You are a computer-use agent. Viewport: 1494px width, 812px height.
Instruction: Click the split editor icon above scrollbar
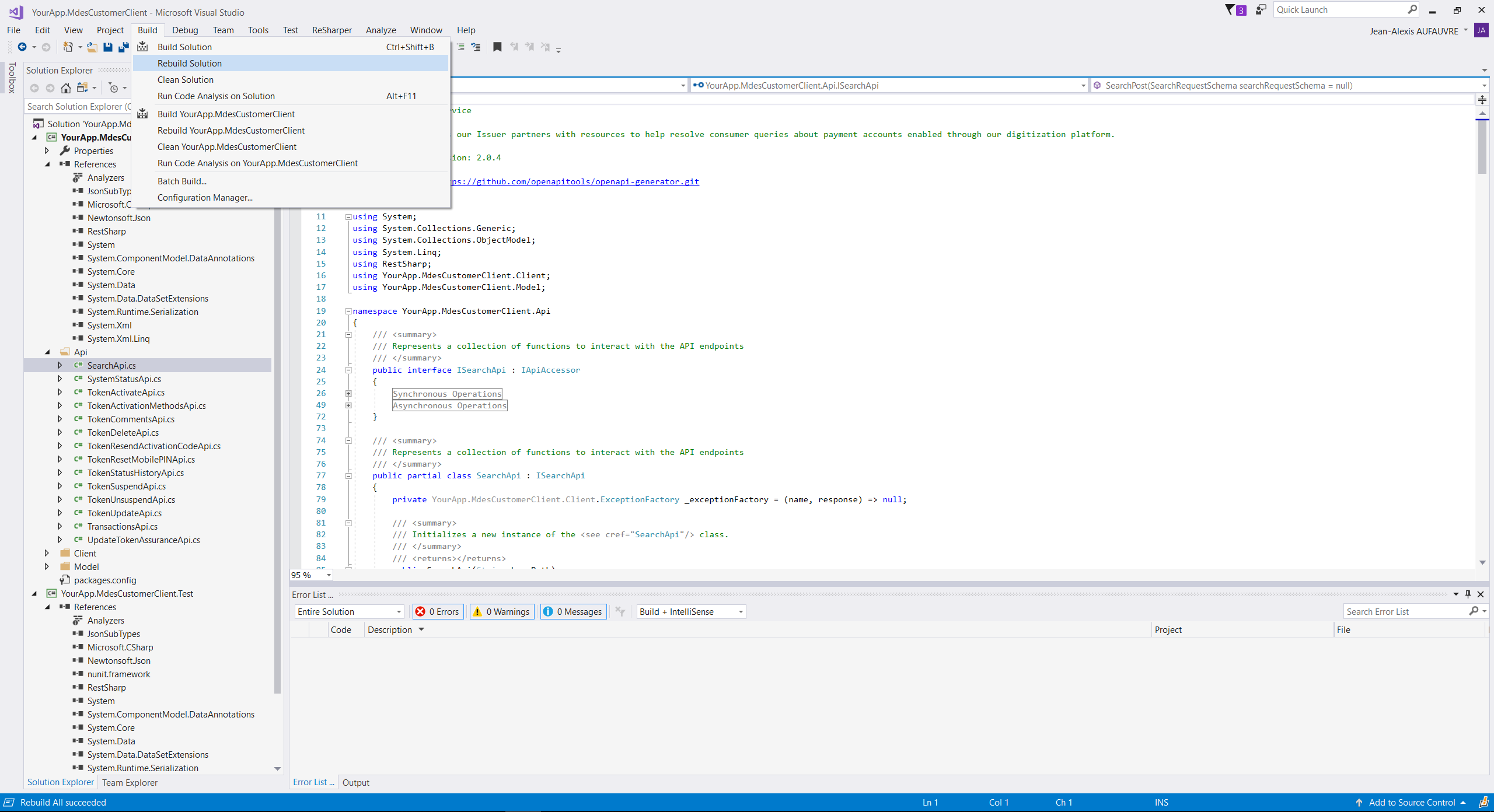tap(1482, 100)
